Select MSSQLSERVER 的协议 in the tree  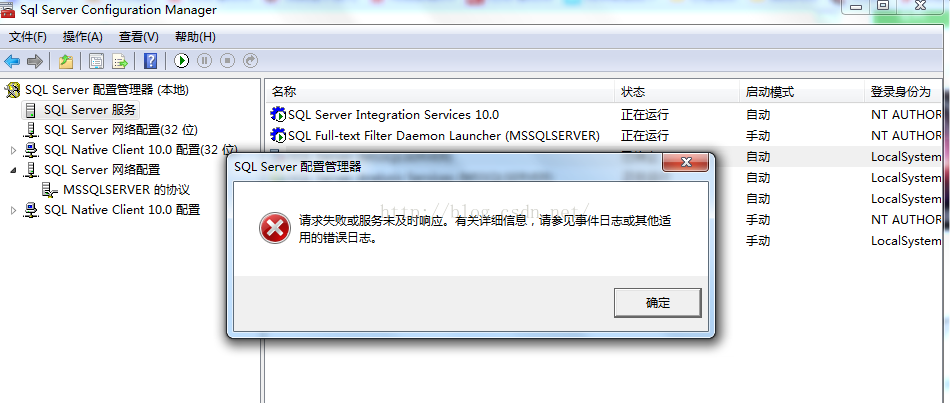pos(127,190)
